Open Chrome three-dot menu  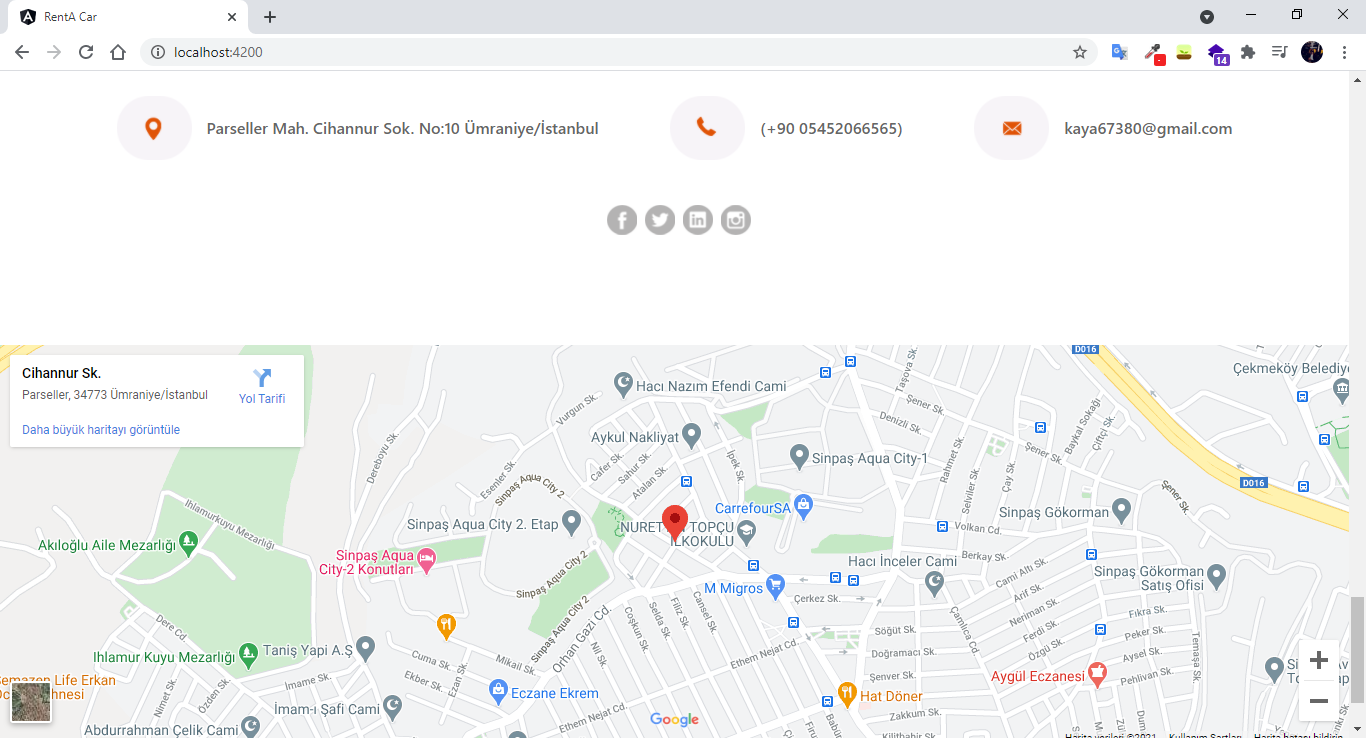[x=1345, y=52]
